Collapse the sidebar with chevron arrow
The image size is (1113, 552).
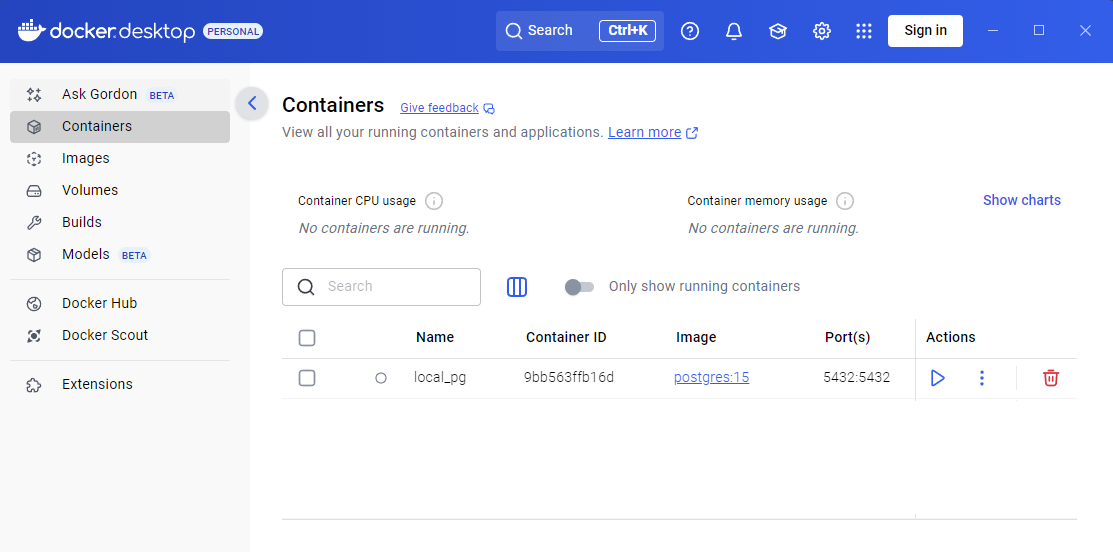pyautogui.click(x=252, y=103)
